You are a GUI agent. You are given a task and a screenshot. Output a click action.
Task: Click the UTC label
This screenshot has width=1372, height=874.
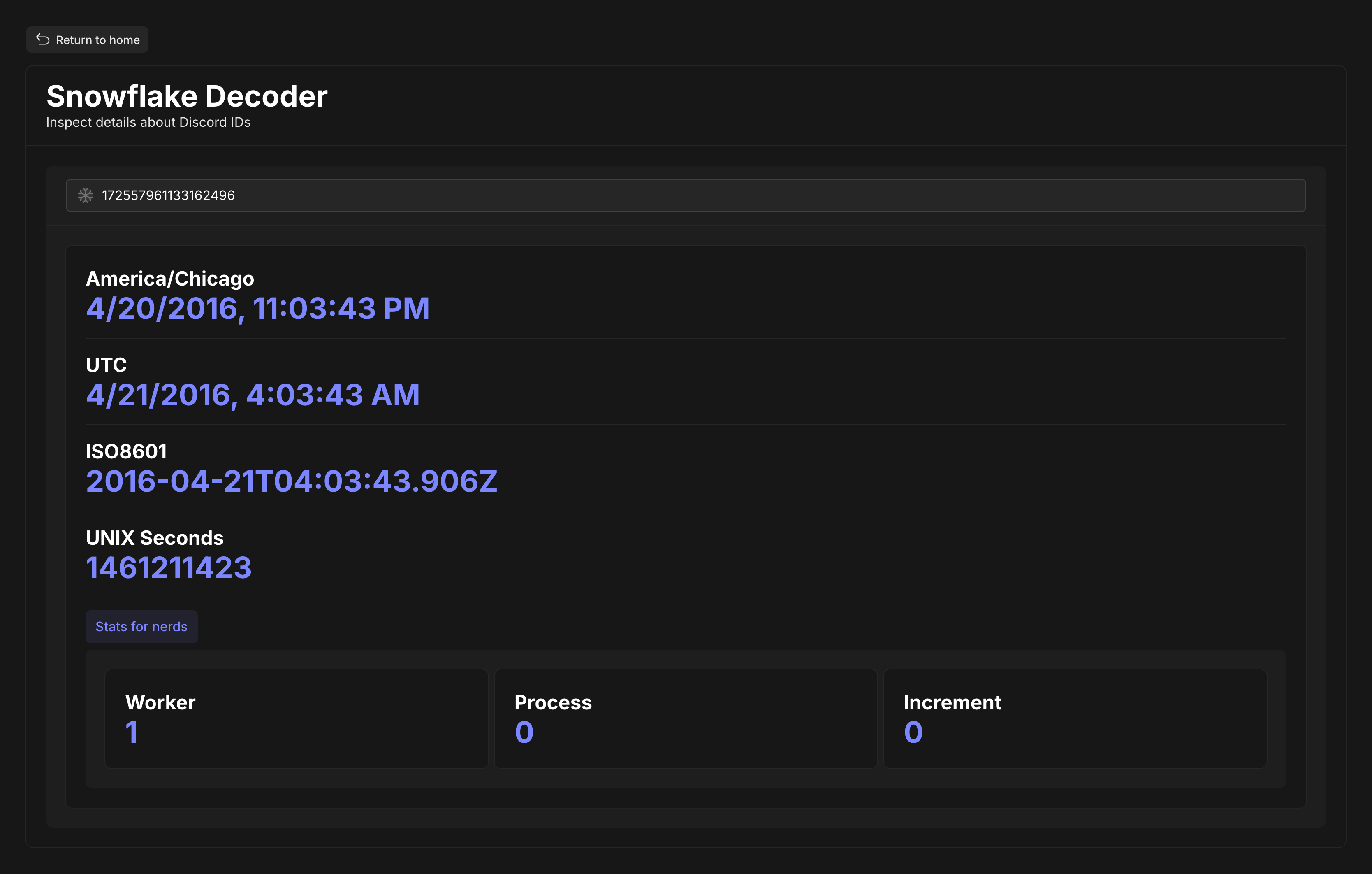pos(106,365)
